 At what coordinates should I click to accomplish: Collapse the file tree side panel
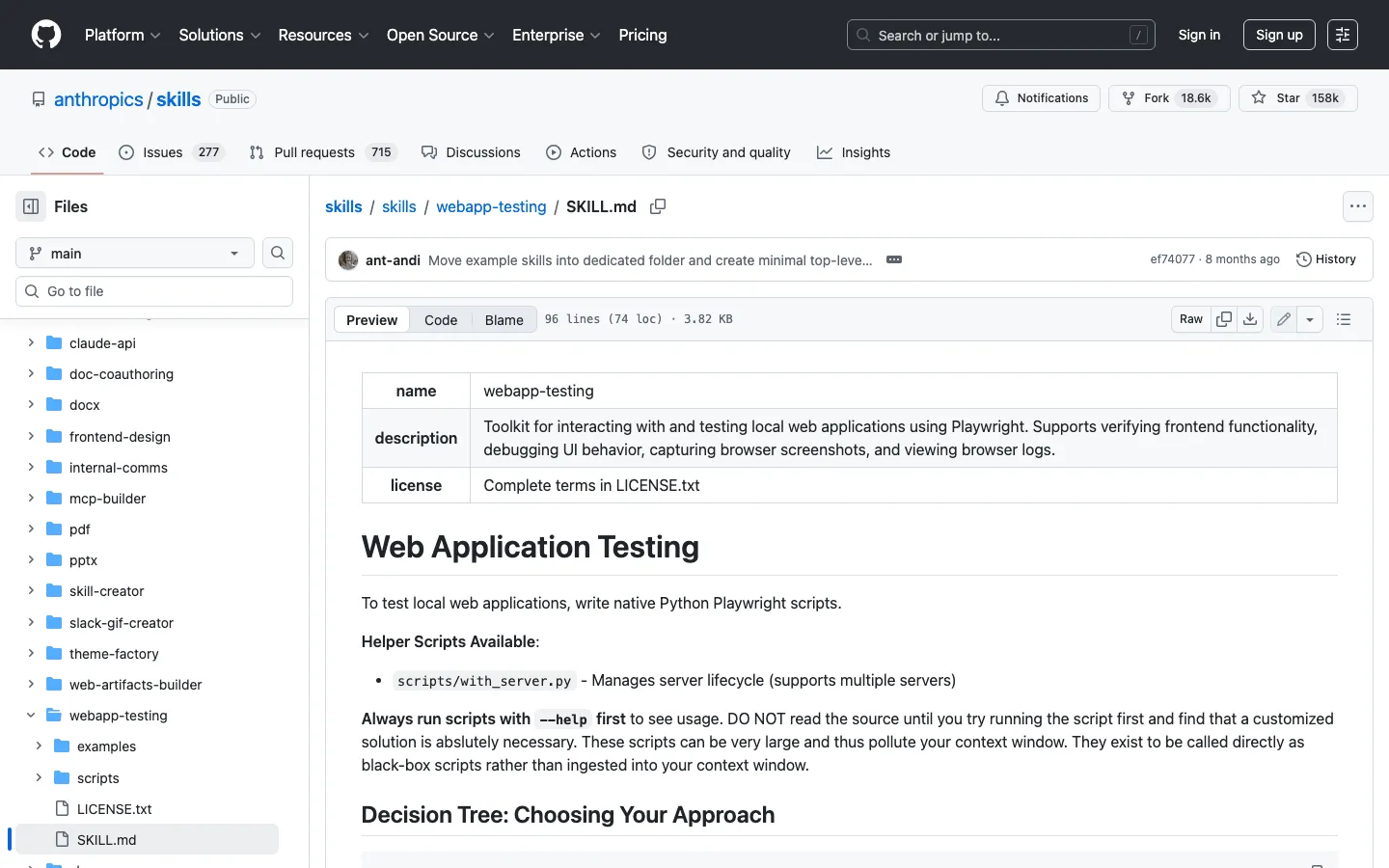click(x=31, y=206)
